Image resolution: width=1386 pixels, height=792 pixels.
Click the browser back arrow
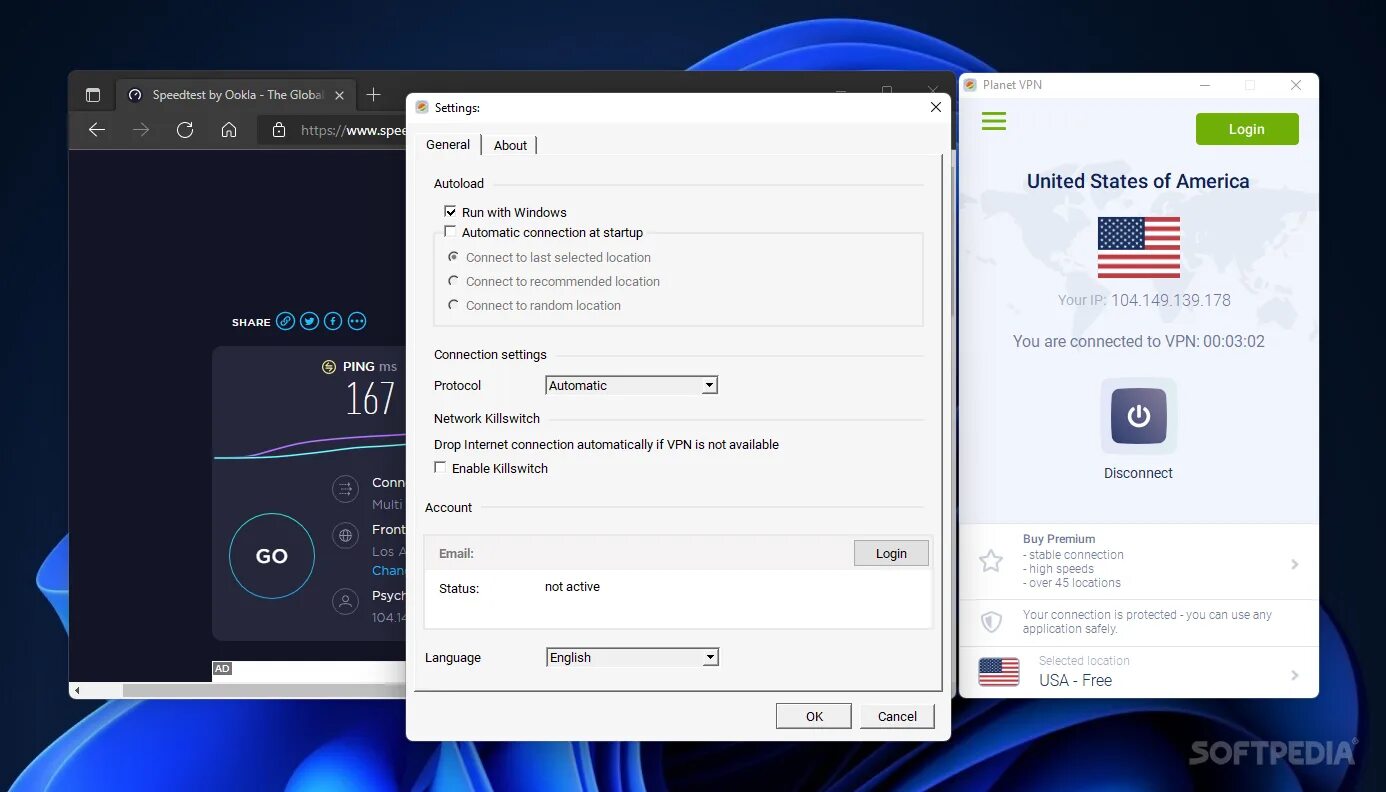pyautogui.click(x=97, y=130)
